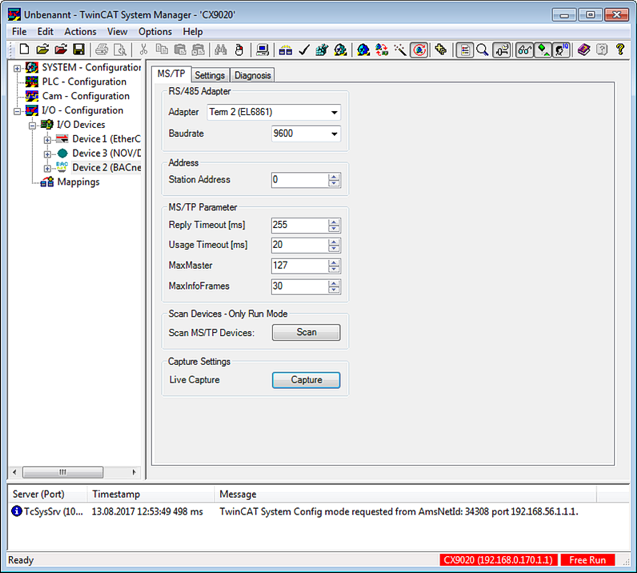Increase MaxInfoFrames with spinner up

click(x=334, y=283)
